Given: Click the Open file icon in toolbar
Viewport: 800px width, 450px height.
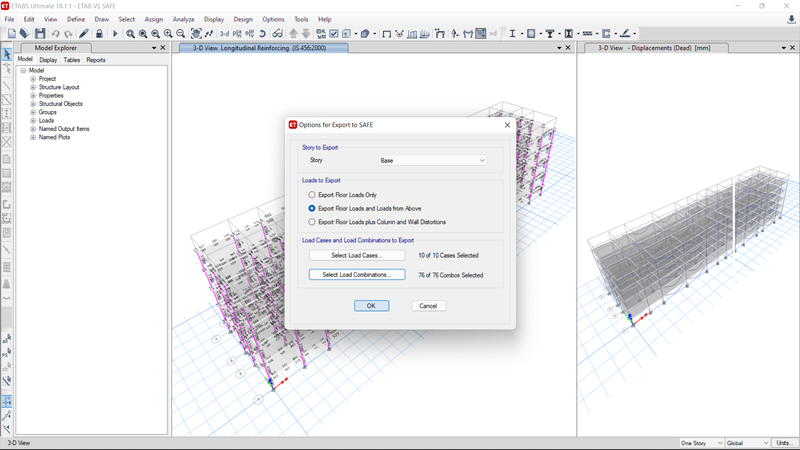Looking at the screenshot, I should (24, 34).
